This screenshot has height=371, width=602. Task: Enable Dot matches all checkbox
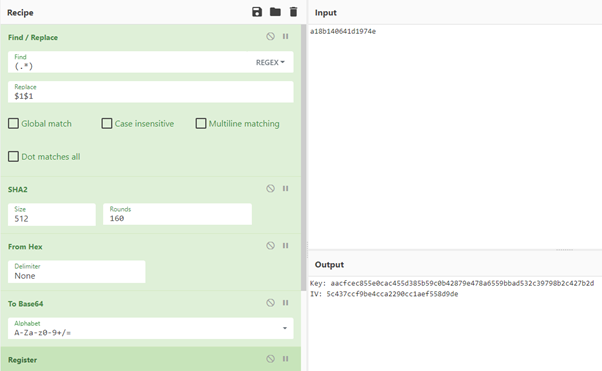[x=13, y=156]
